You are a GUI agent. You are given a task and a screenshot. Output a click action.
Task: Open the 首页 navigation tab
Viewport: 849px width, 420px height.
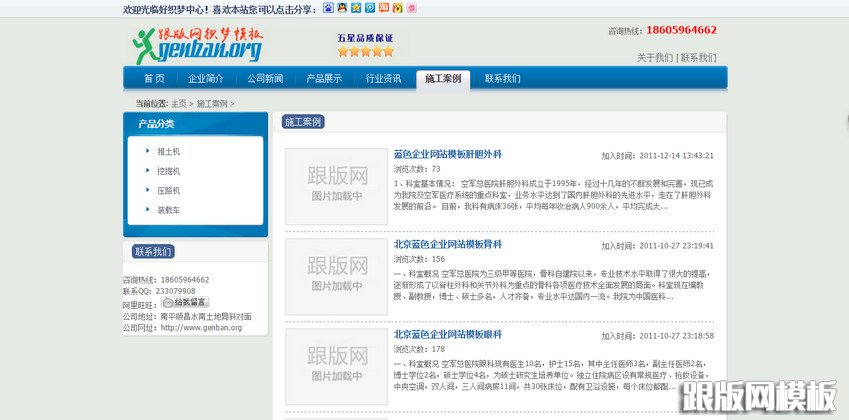[154, 78]
